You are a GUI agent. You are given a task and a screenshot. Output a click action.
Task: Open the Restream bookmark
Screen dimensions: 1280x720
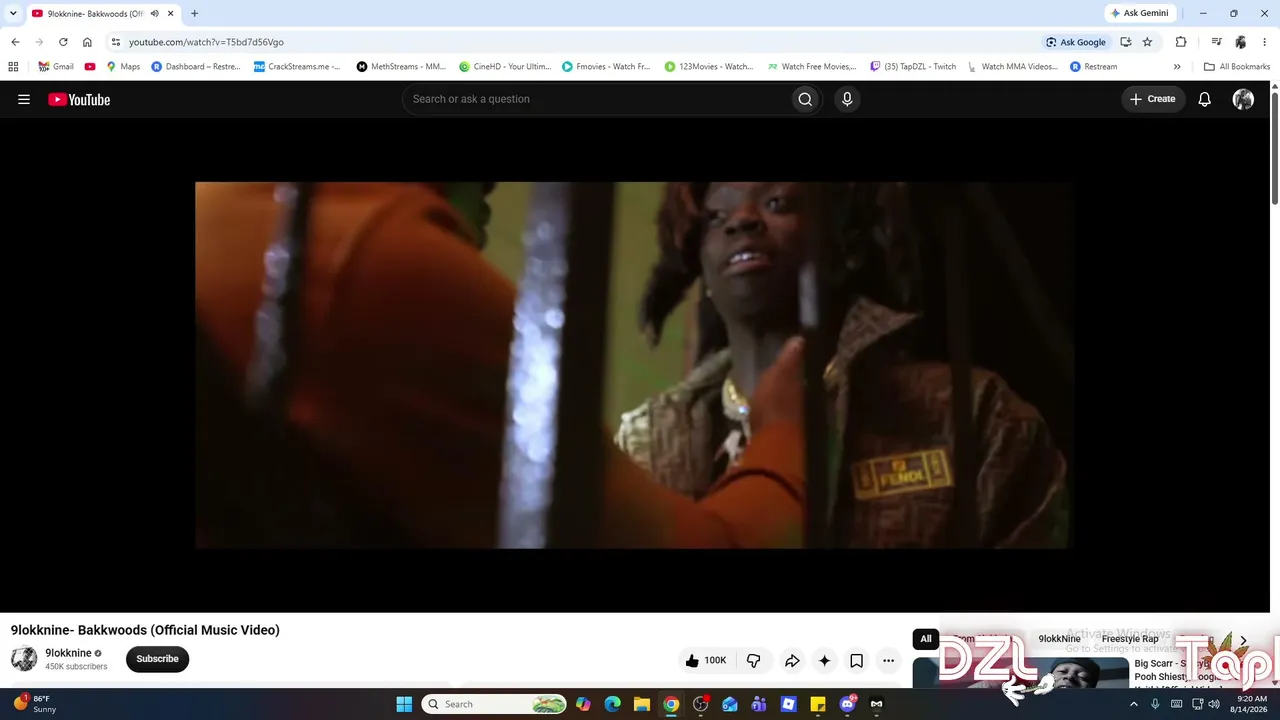pos(1093,67)
